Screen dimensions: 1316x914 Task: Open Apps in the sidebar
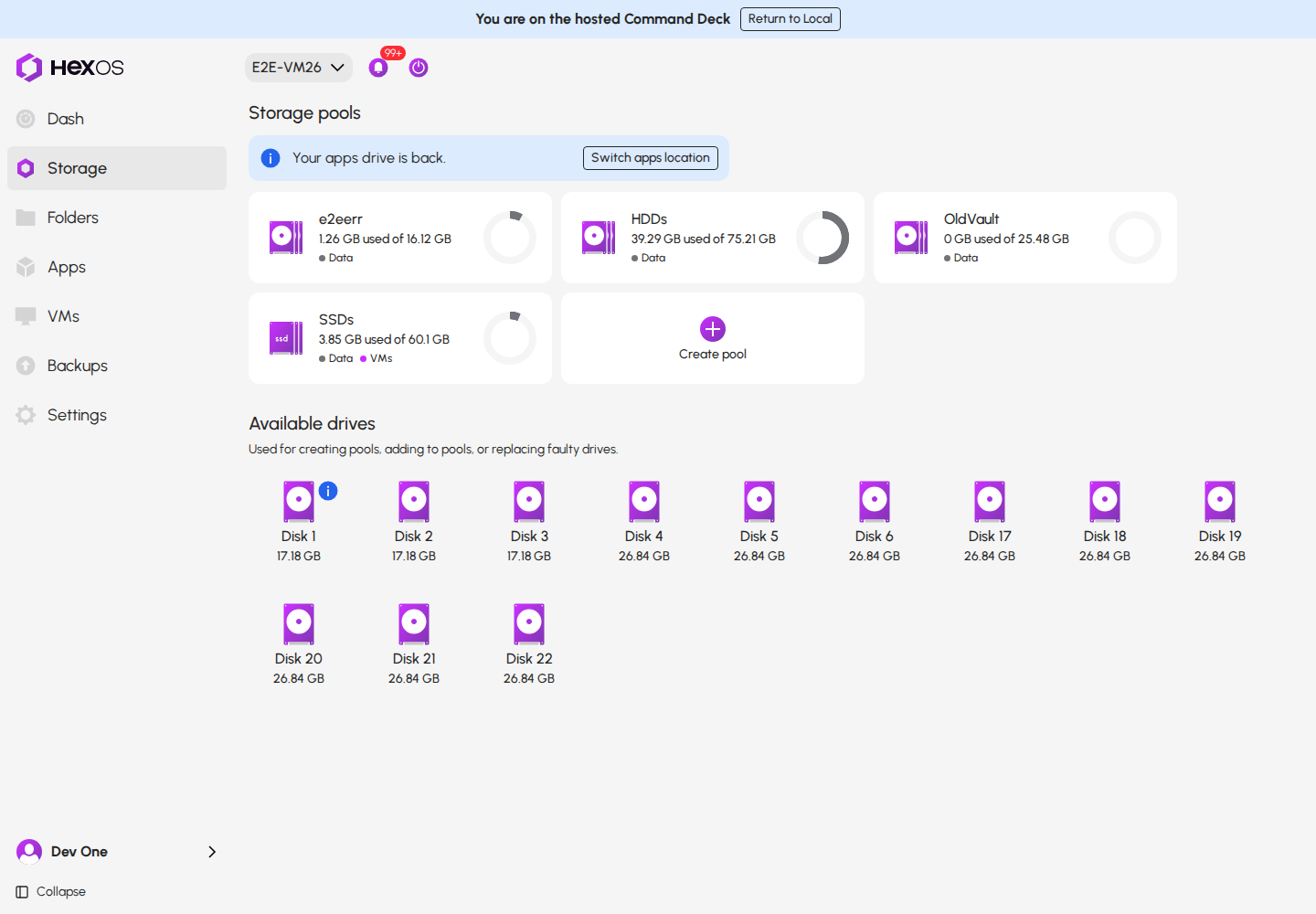pos(117,267)
